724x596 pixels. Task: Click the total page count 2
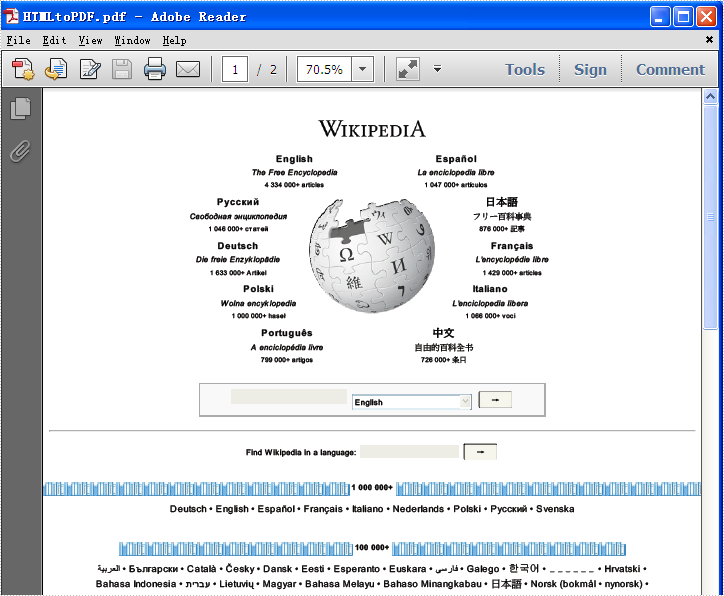point(273,70)
